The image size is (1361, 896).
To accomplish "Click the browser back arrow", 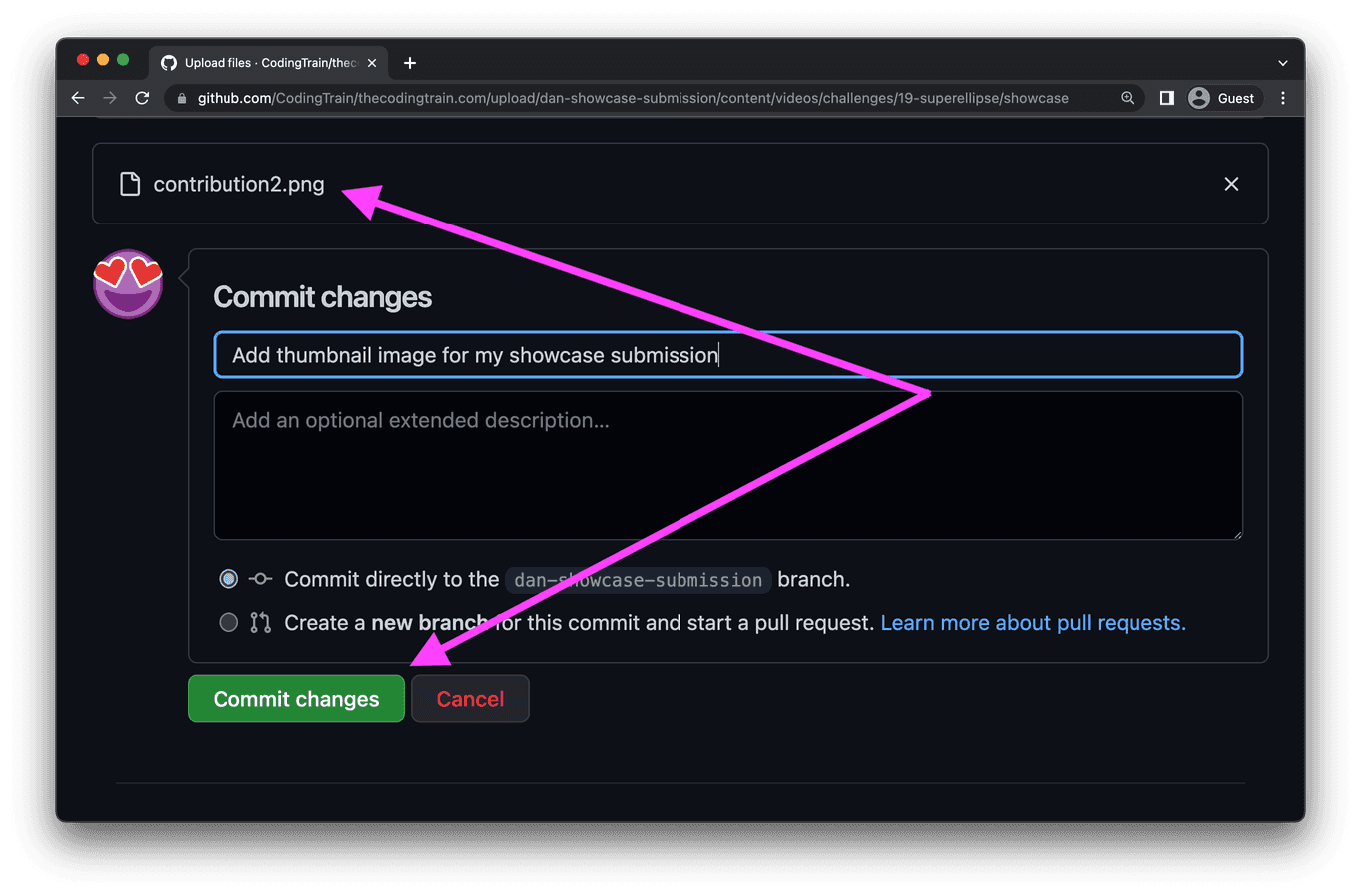I will [x=78, y=98].
